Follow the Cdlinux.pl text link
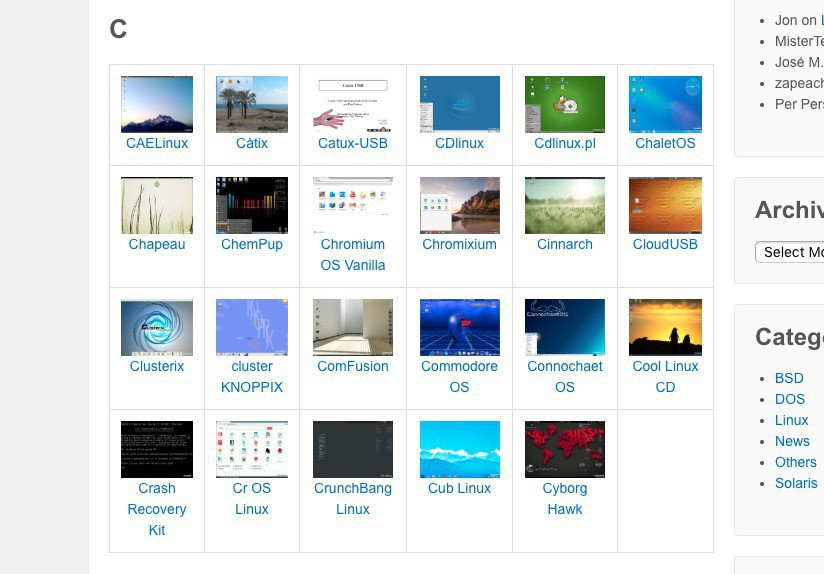Image resolution: width=824 pixels, height=574 pixels. click(x=565, y=143)
